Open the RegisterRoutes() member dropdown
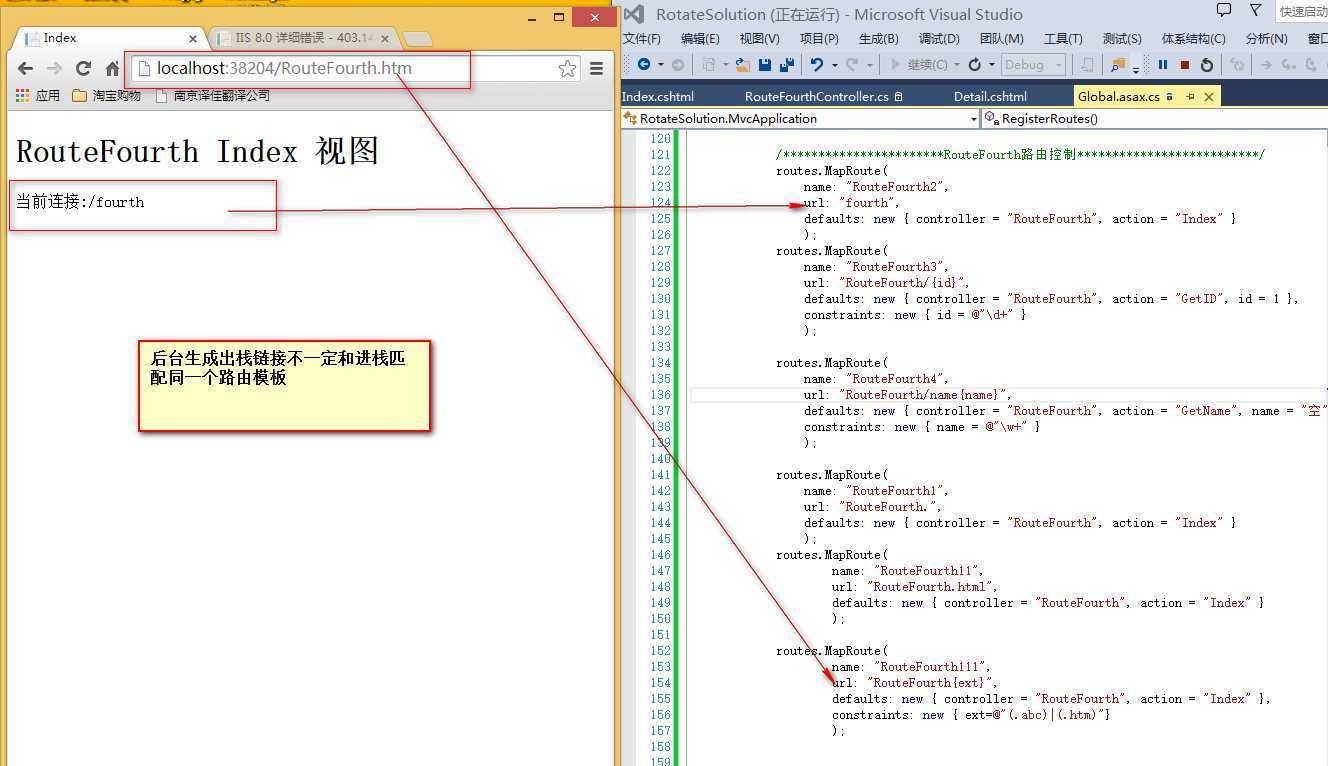 (1155, 118)
